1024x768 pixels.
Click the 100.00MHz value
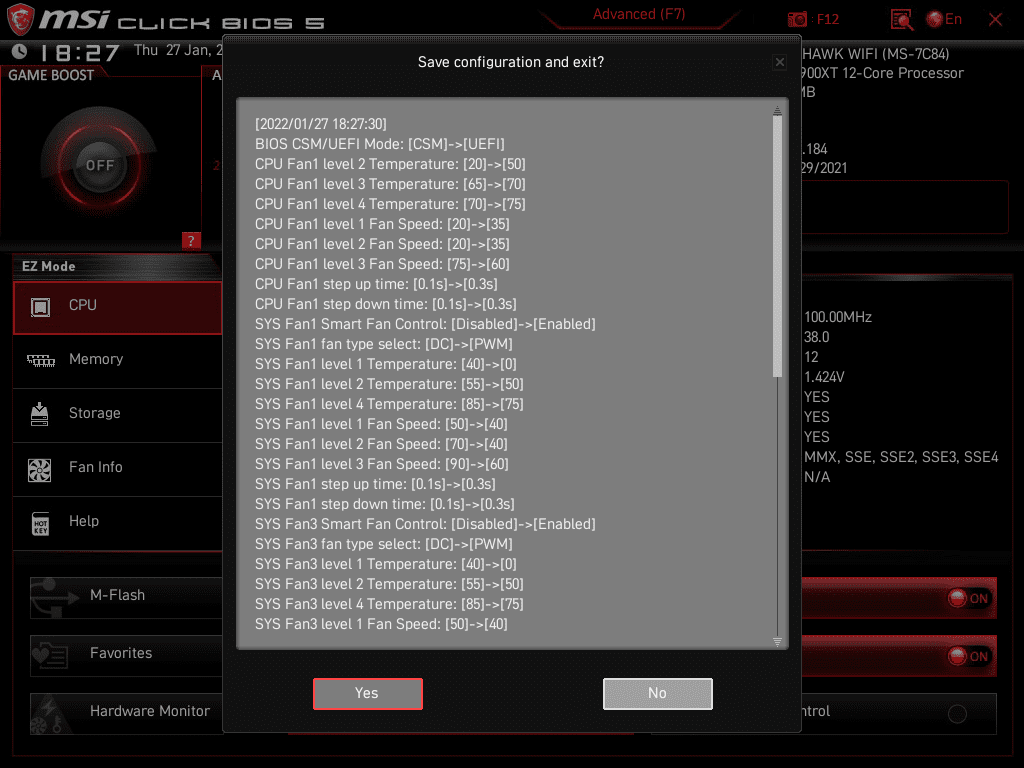[838, 317]
